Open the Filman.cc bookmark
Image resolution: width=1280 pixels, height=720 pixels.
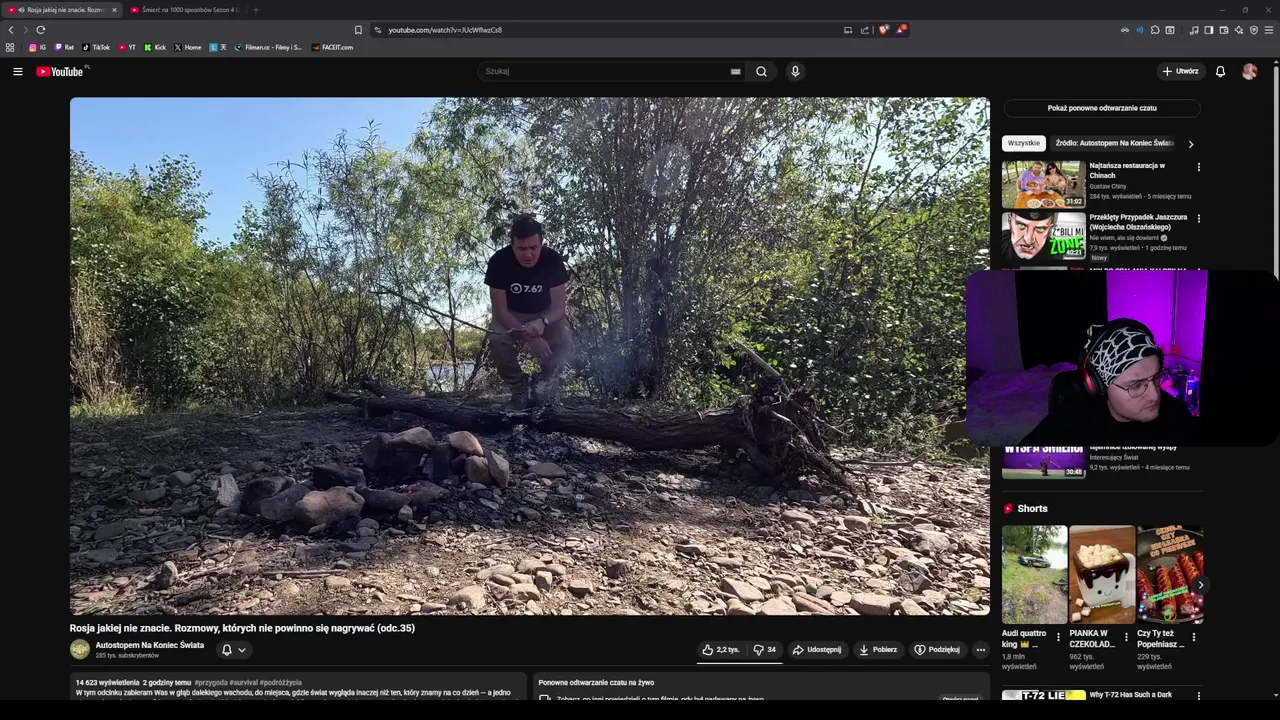(268, 47)
